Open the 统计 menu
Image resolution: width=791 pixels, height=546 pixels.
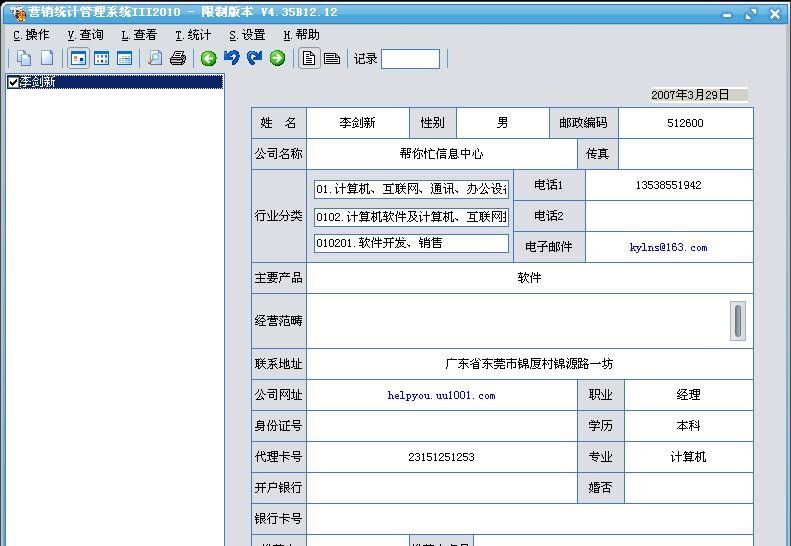[193, 35]
